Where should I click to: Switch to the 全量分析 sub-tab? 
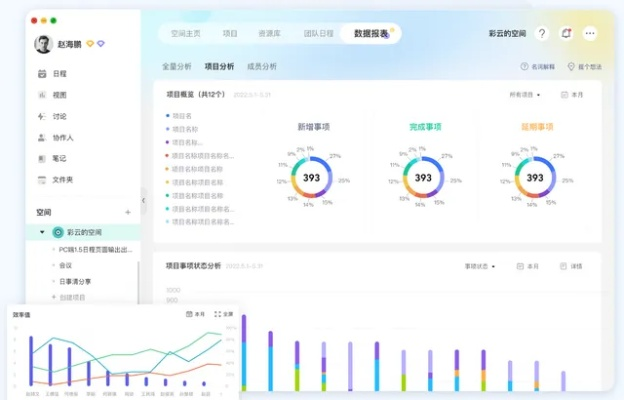[x=176, y=66]
